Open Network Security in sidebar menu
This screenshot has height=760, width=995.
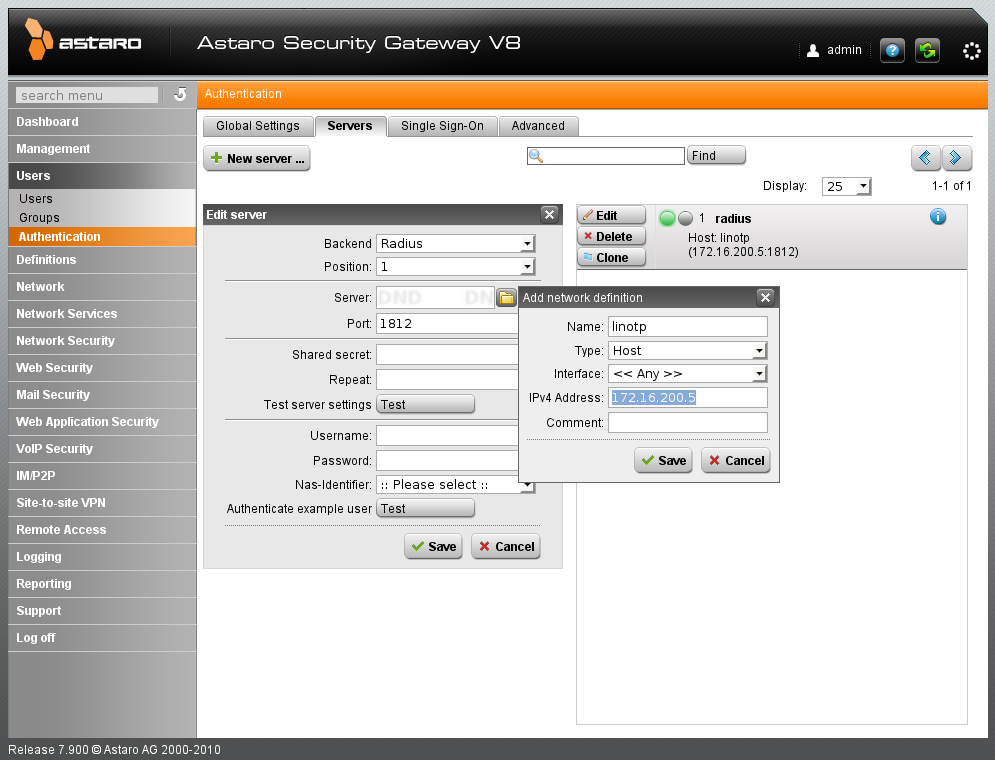(x=66, y=341)
